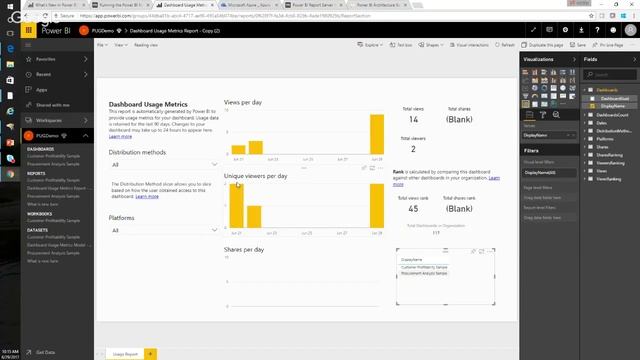Select Usage Report page tab
640x360 pixels.
(125, 354)
